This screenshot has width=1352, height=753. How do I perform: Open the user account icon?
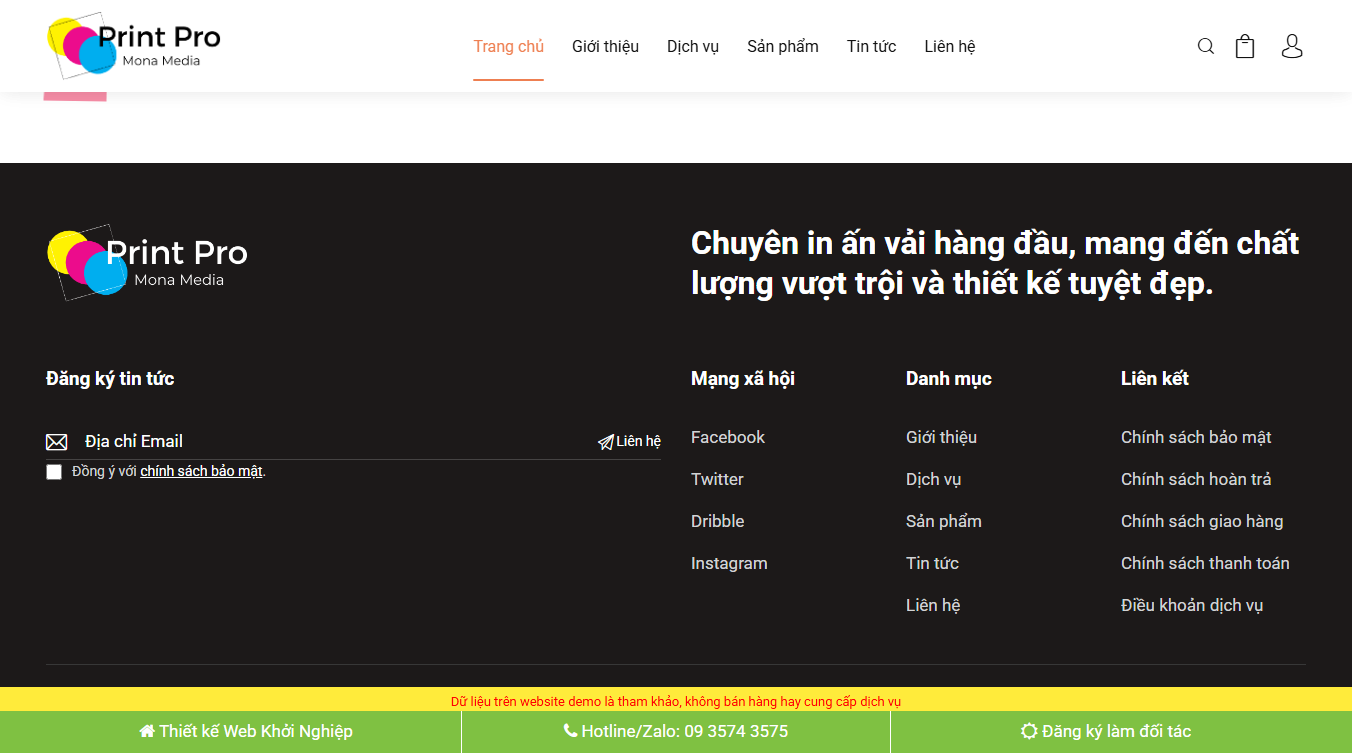pyautogui.click(x=1292, y=46)
